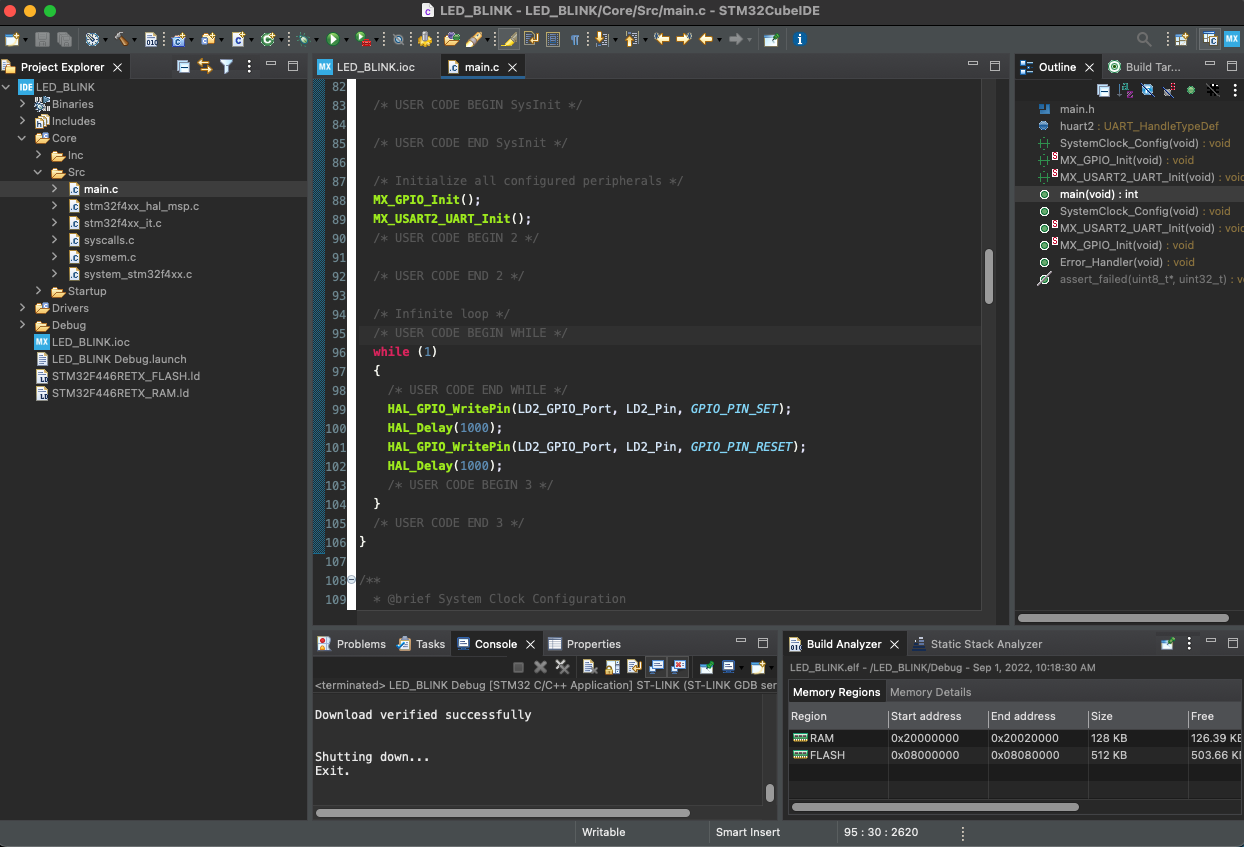Click the toolbar Search magnifier icon
Viewport: 1244px width, 847px height.
(x=1144, y=39)
